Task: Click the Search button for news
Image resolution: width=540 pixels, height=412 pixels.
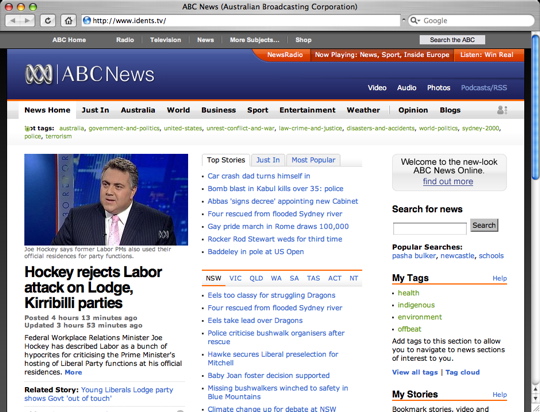Action: [x=484, y=225]
